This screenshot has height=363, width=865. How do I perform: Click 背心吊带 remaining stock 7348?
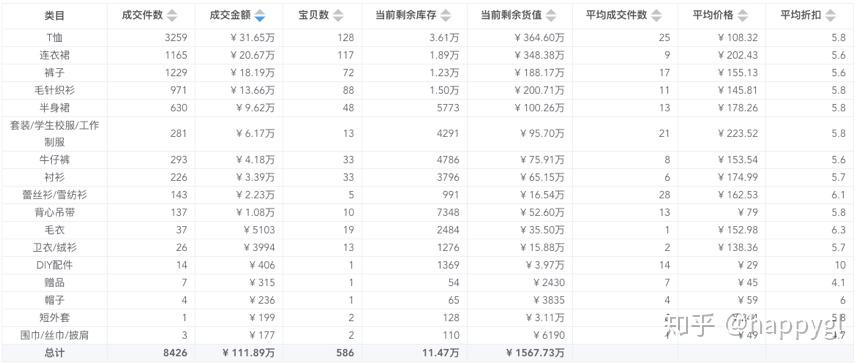click(x=447, y=212)
